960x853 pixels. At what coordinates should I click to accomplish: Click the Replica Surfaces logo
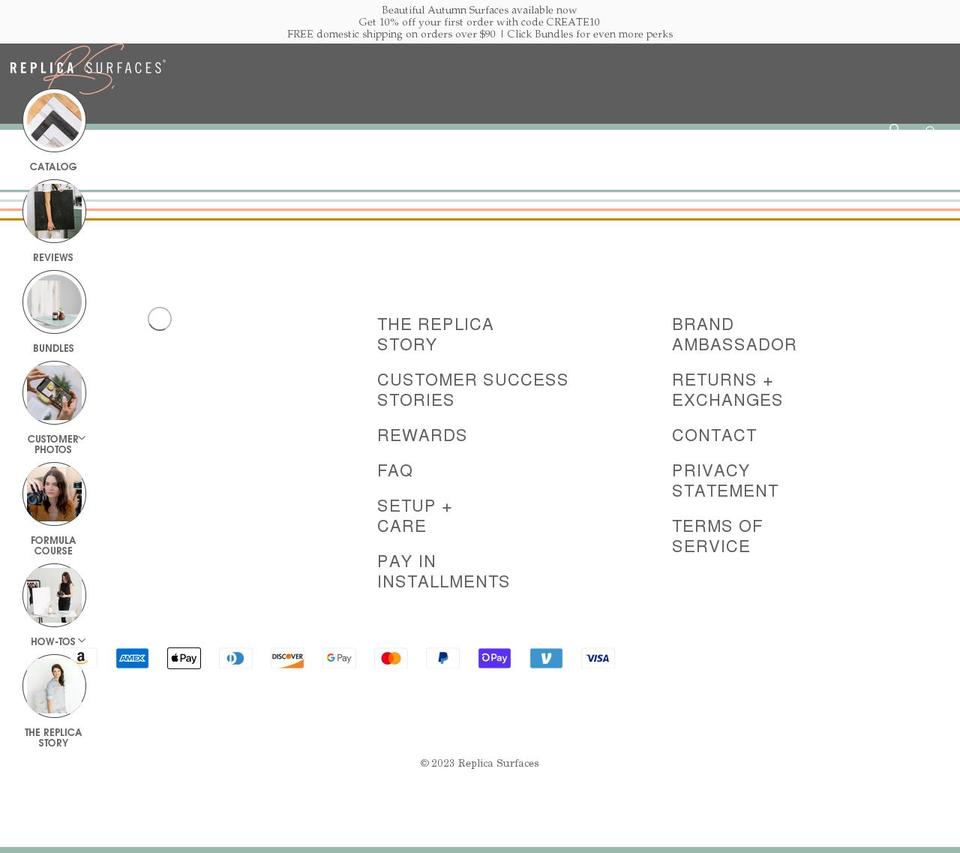87,67
